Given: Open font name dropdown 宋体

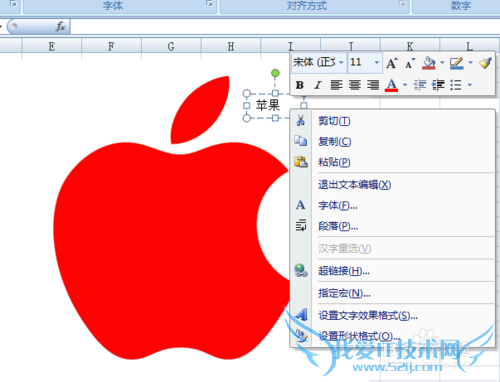Looking at the screenshot, I should coord(341,62).
